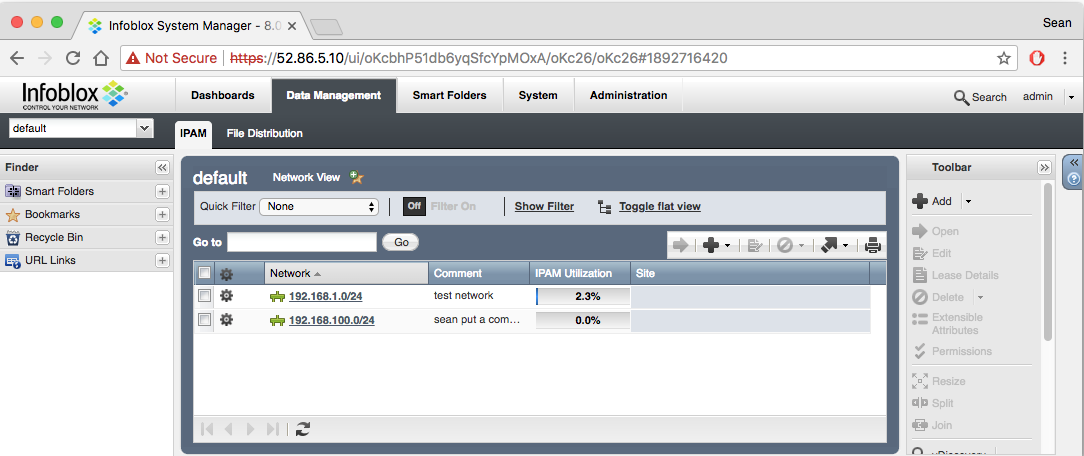Viewport: 1084px width, 456px height.
Task: Open the Opera extension icon
Action: [1037, 58]
